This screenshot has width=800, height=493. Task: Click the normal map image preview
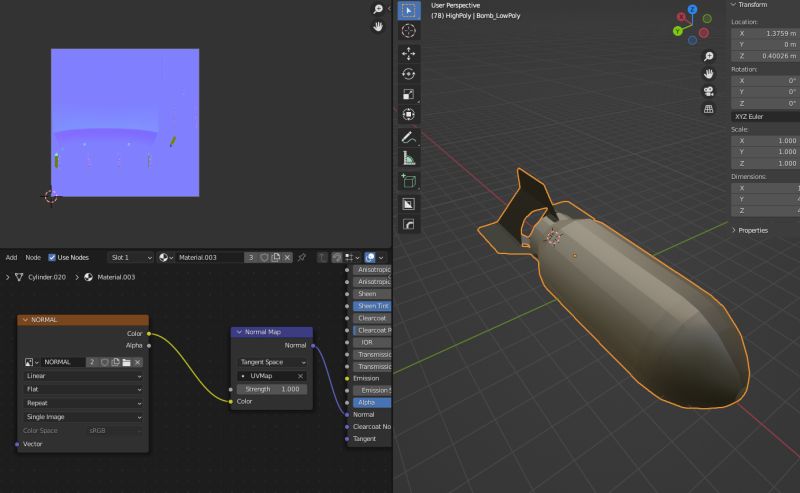(x=125, y=122)
